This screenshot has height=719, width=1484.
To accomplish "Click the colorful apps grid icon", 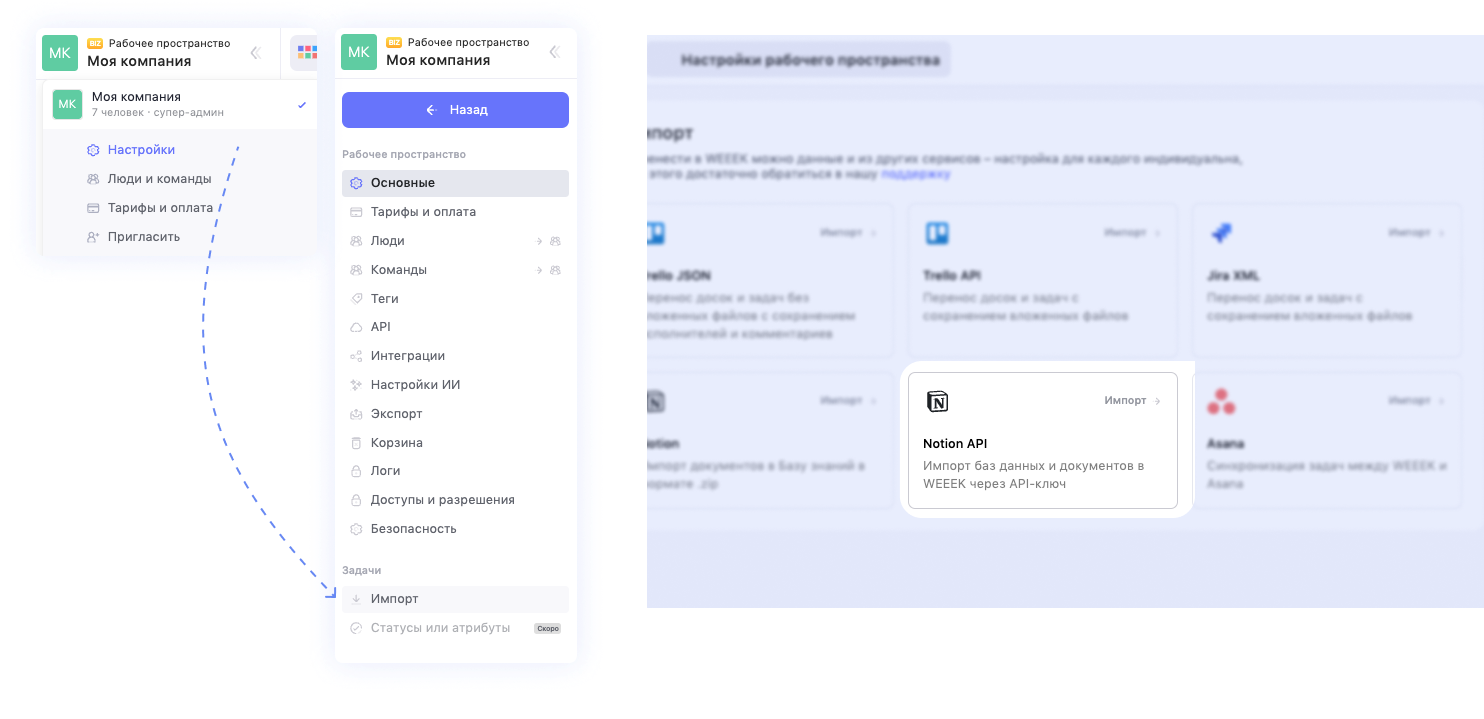I will pyautogui.click(x=307, y=52).
